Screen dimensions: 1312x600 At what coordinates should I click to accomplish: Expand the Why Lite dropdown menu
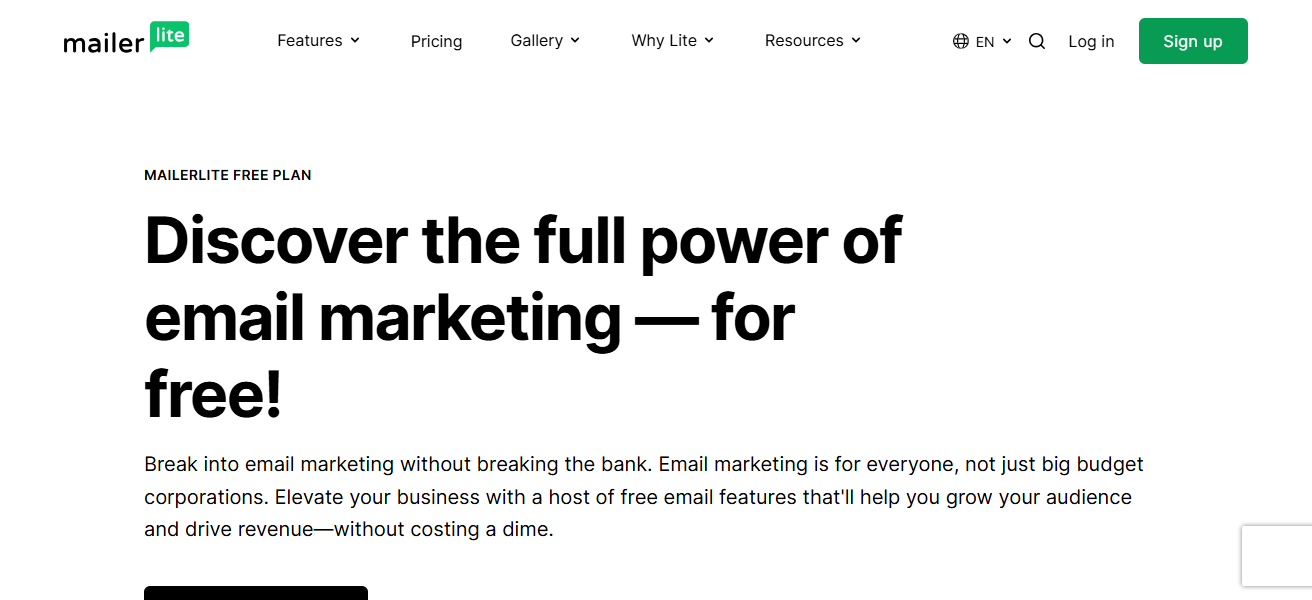point(672,40)
